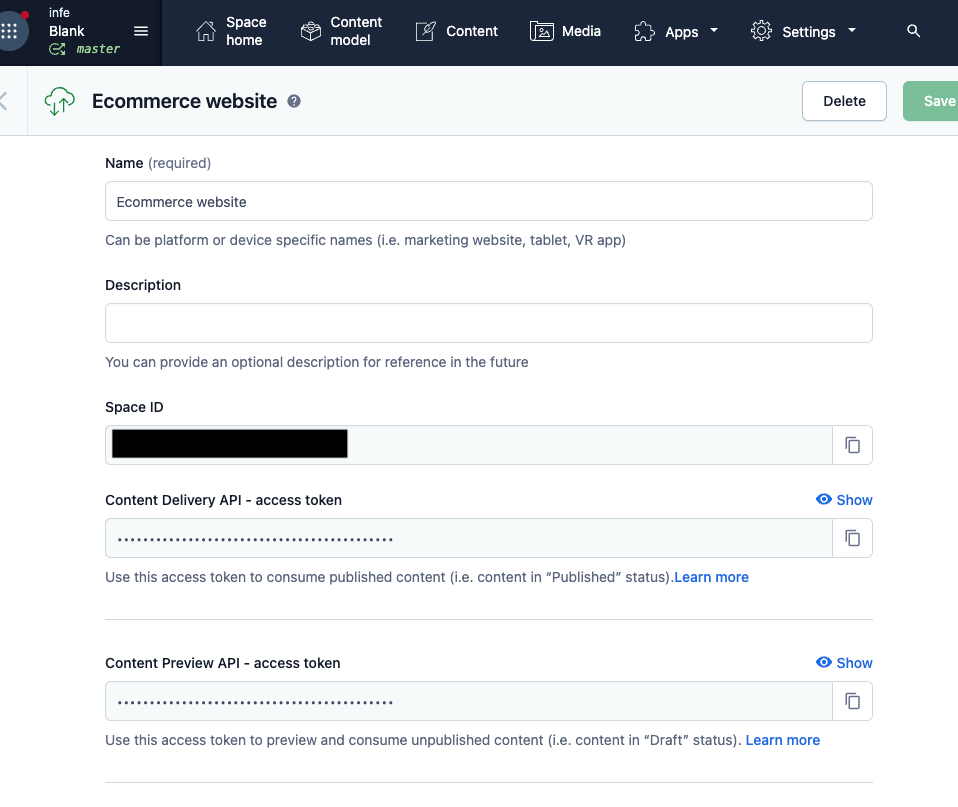Viewport: 958px width, 807px height.
Task: Go to the Content section
Action: click(457, 31)
